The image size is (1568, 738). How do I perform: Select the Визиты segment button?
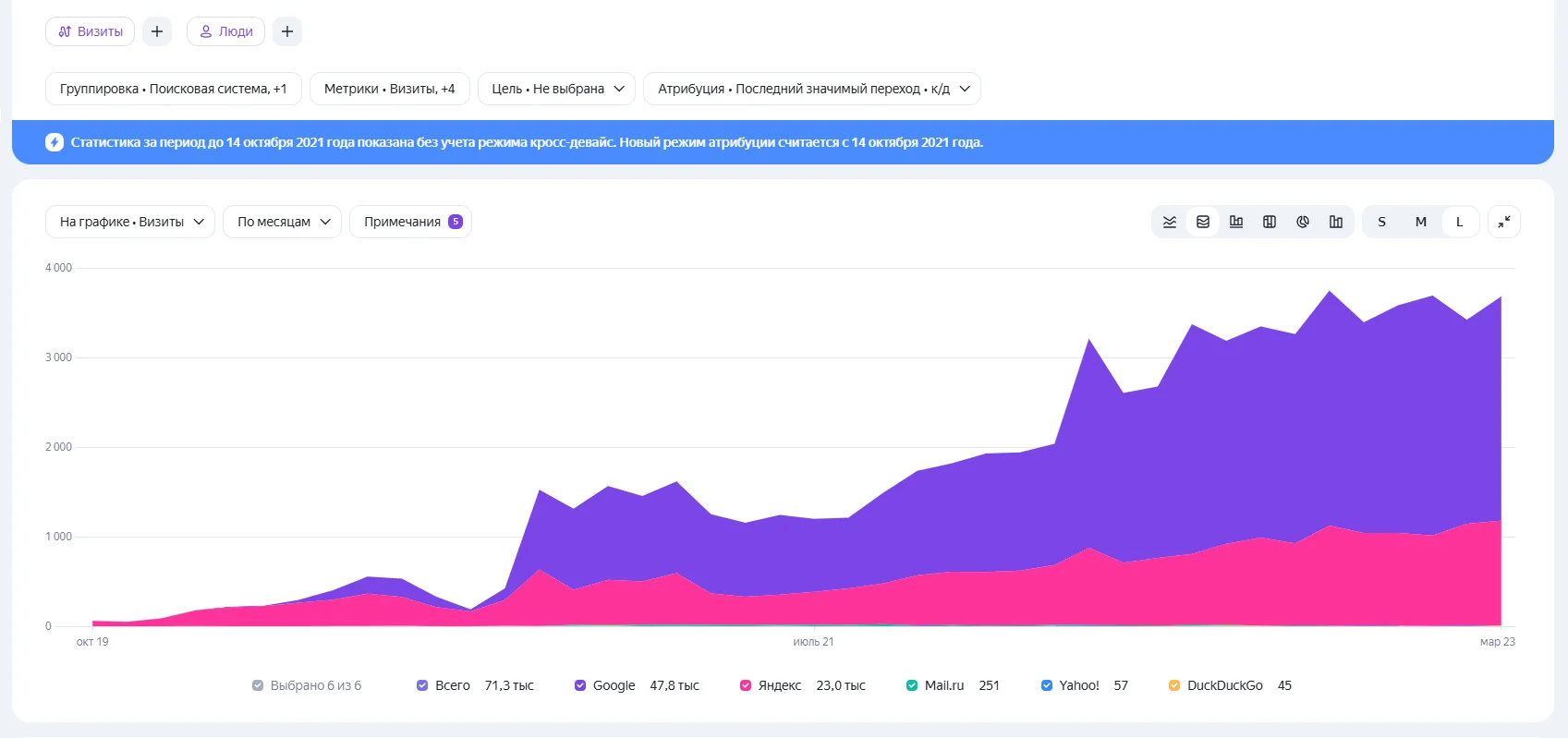point(91,31)
